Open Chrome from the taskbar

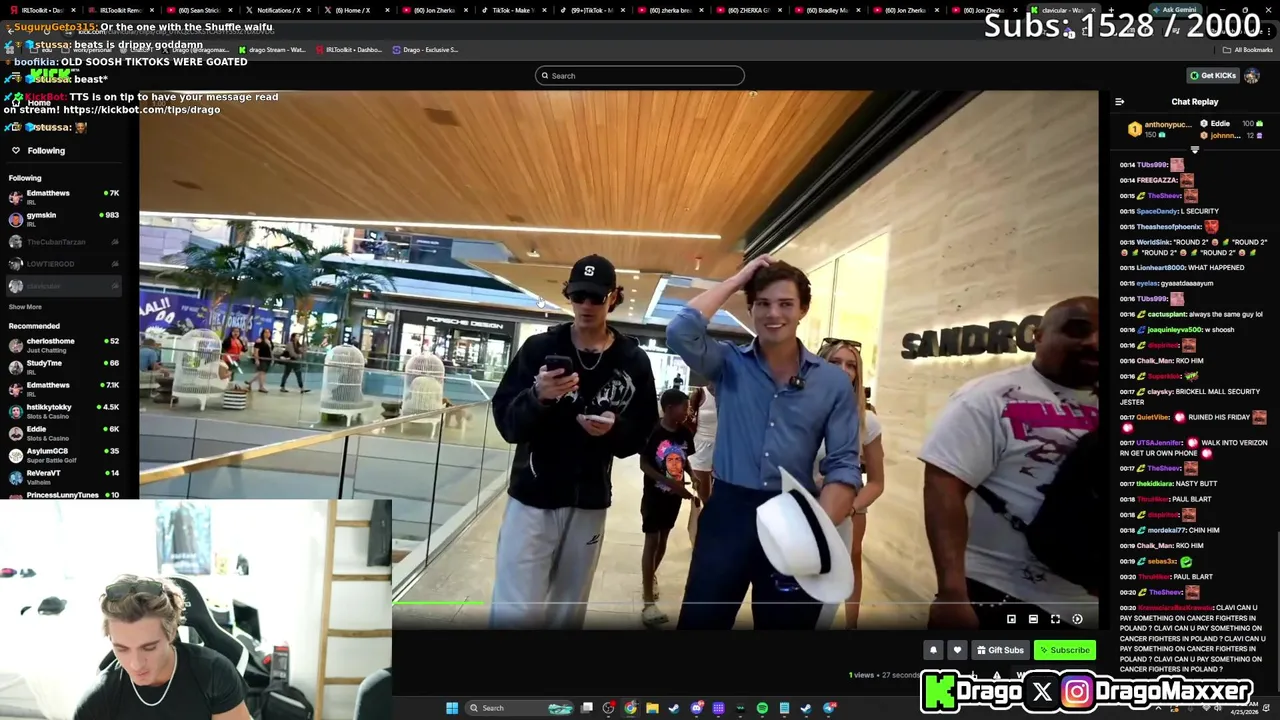[x=630, y=708]
